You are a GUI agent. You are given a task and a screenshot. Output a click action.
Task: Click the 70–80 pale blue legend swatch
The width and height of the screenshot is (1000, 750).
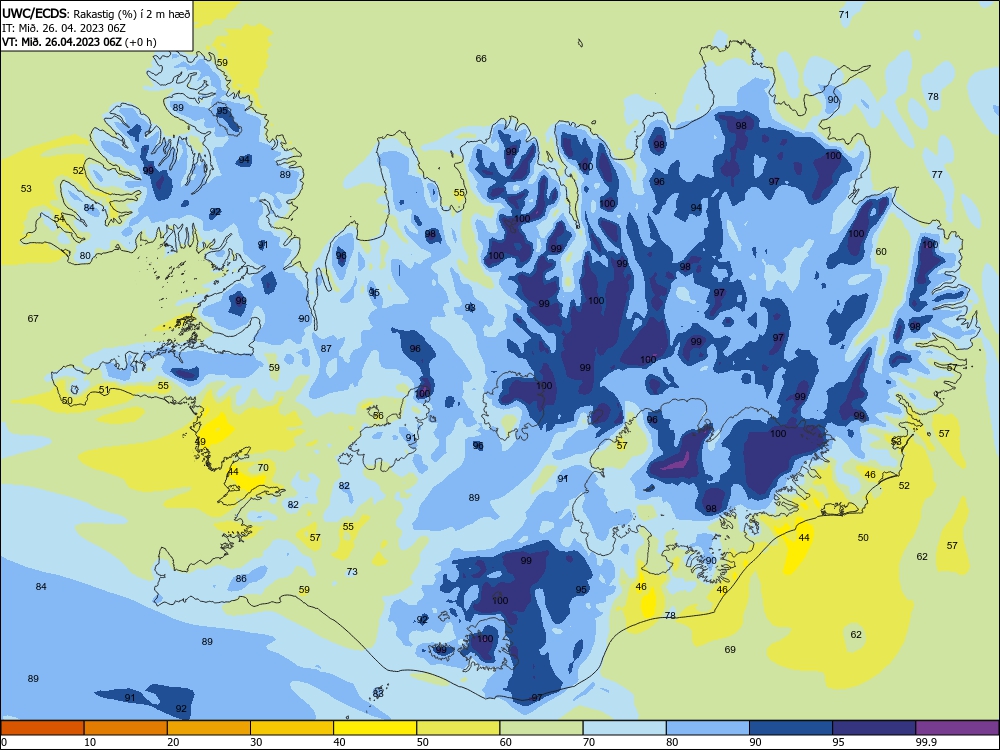click(x=624, y=728)
